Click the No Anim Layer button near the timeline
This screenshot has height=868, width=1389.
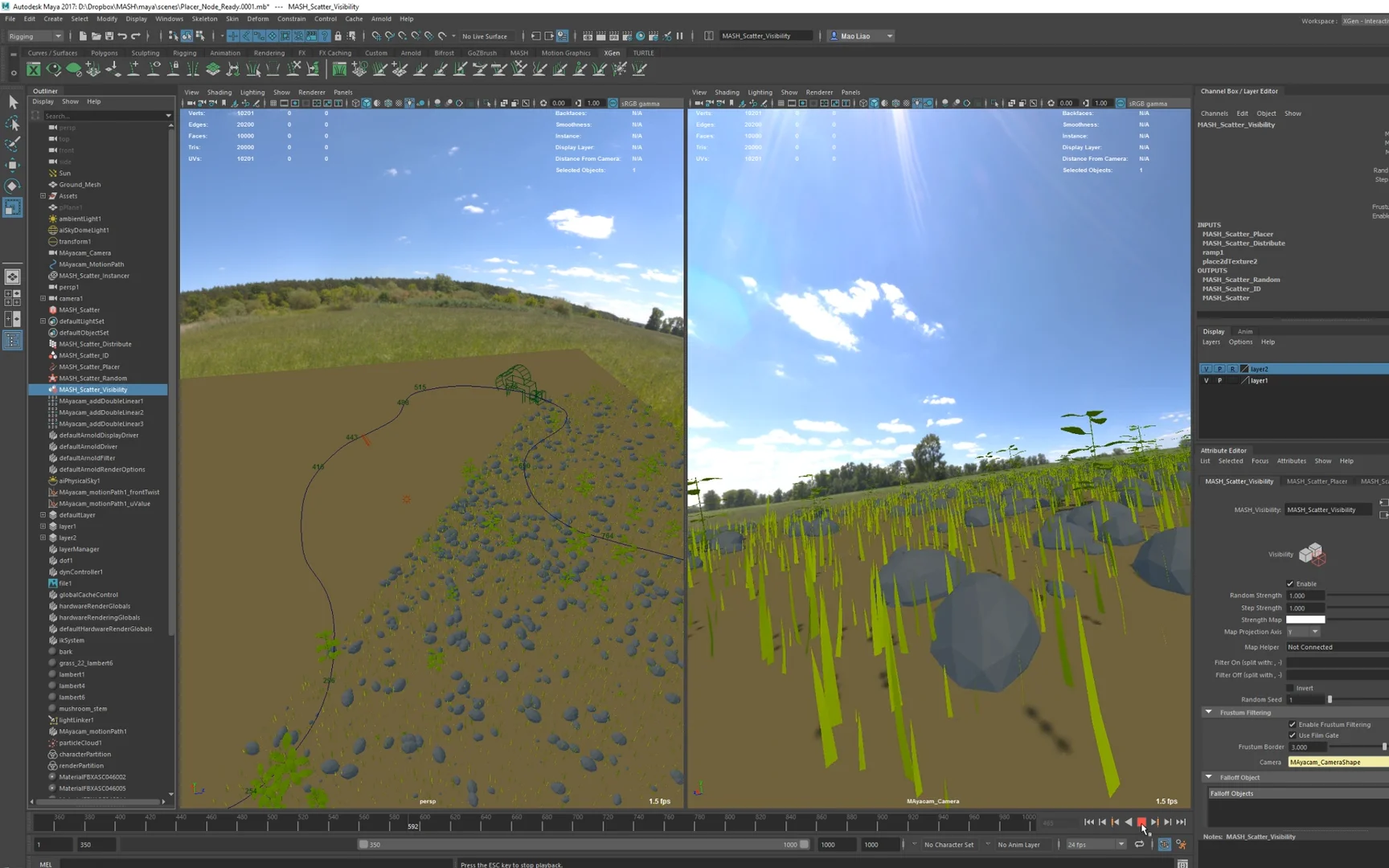tap(1021, 844)
